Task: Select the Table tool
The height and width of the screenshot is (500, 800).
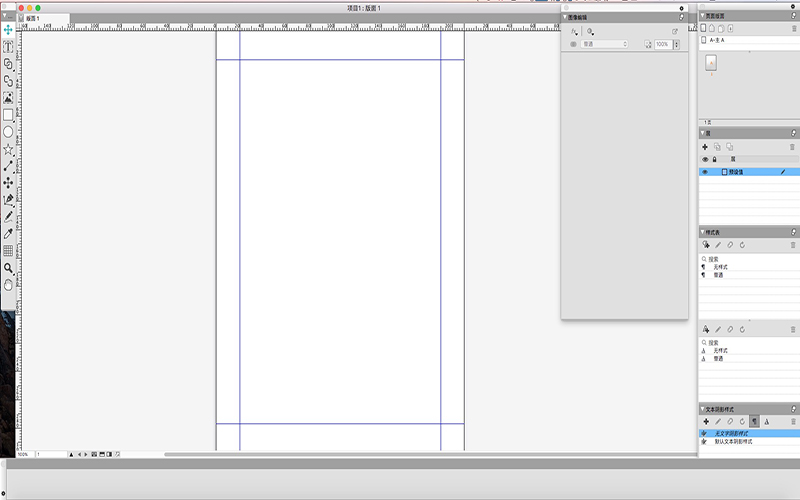Action: click(8, 251)
